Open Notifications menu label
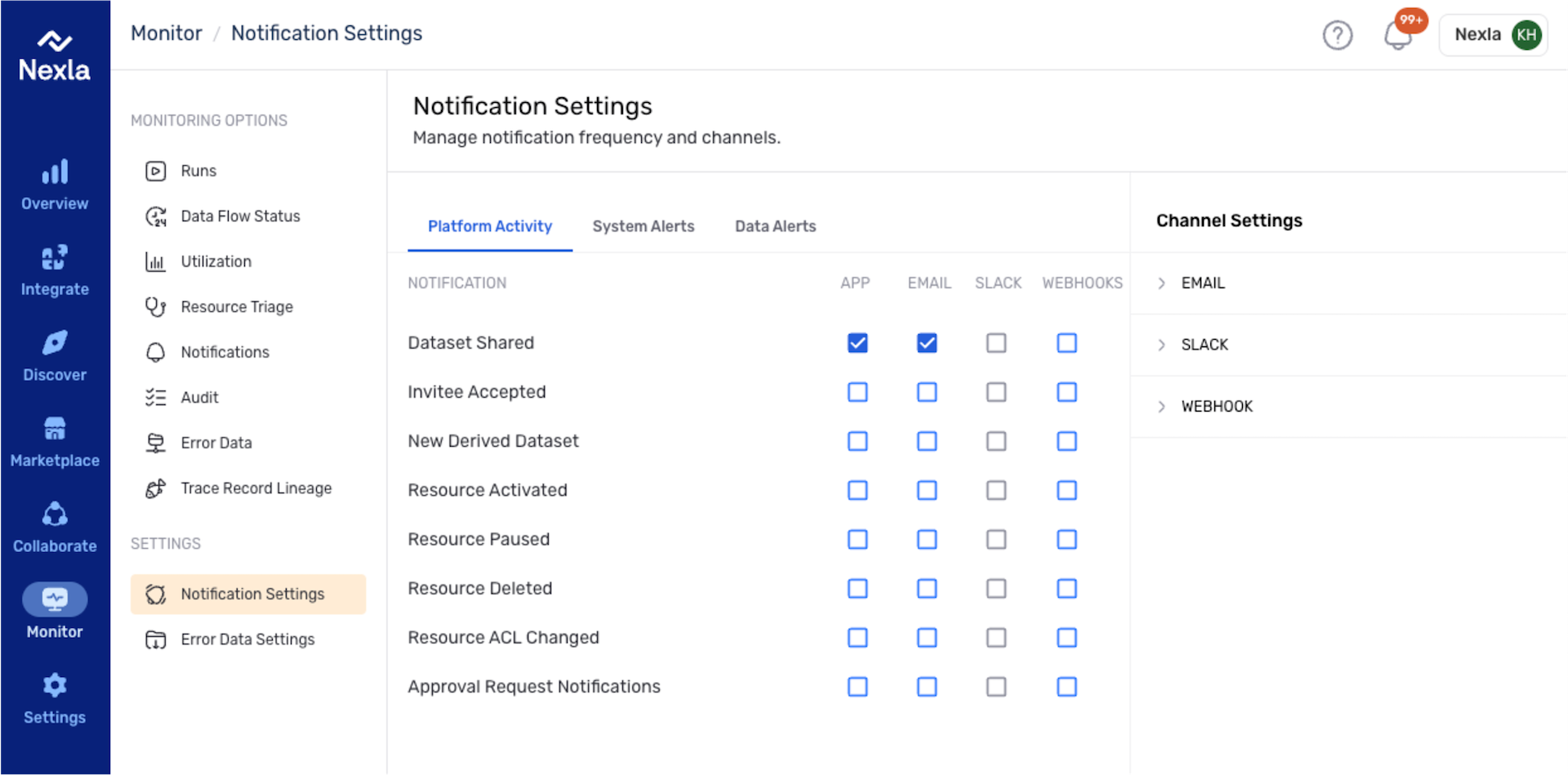The image size is (1568, 775). [x=225, y=352]
